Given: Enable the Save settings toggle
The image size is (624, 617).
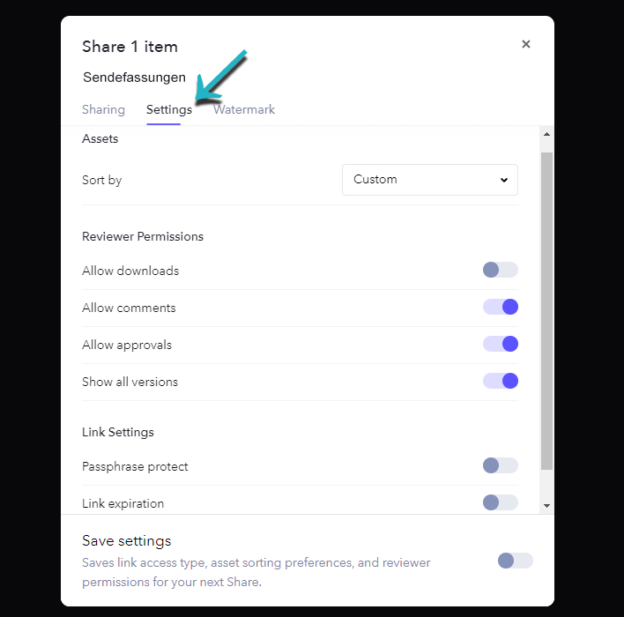Looking at the screenshot, I should click(515, 561).
